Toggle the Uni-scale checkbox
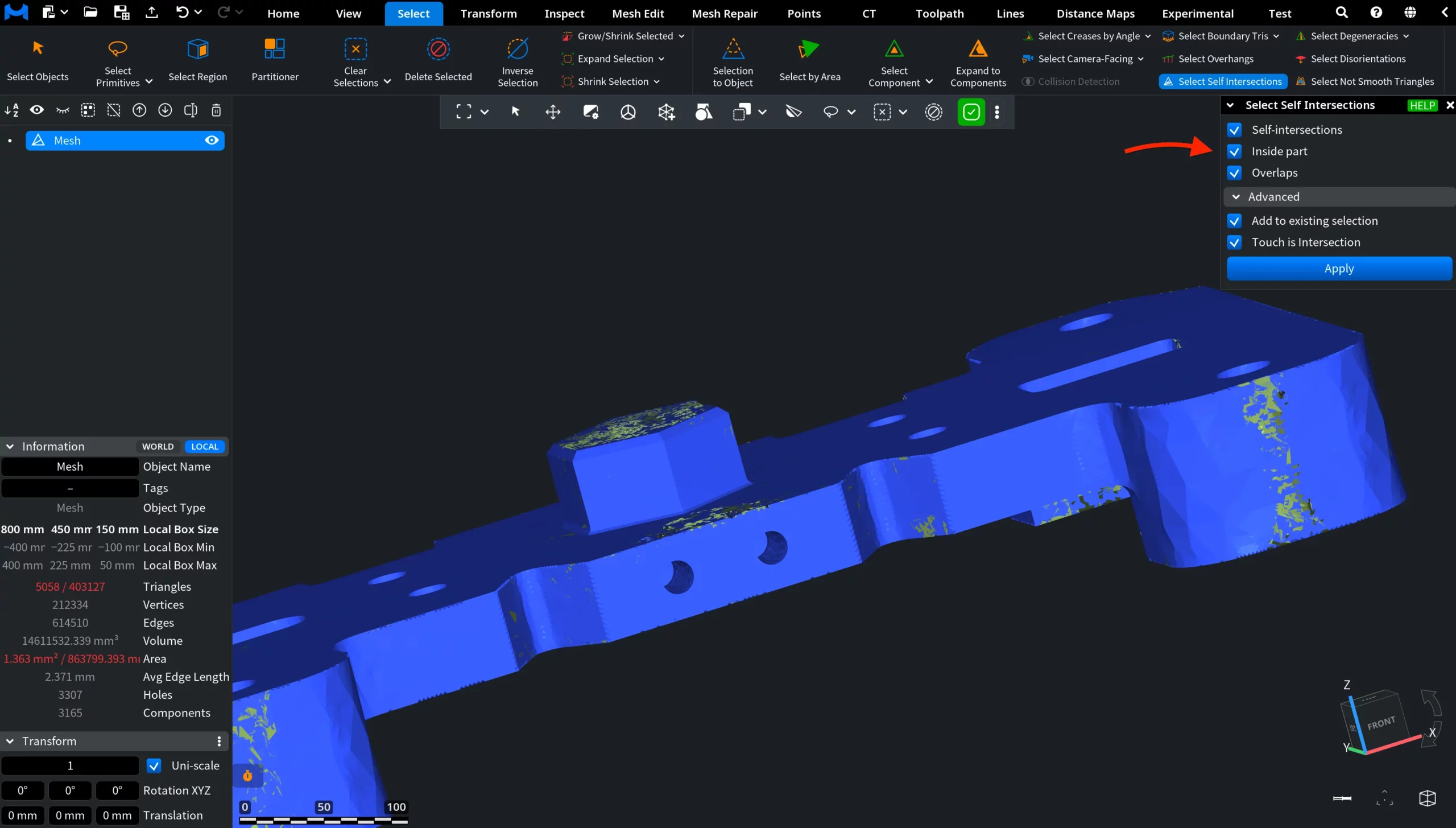This screenshot has height=828, width=1456. [154, 766]
